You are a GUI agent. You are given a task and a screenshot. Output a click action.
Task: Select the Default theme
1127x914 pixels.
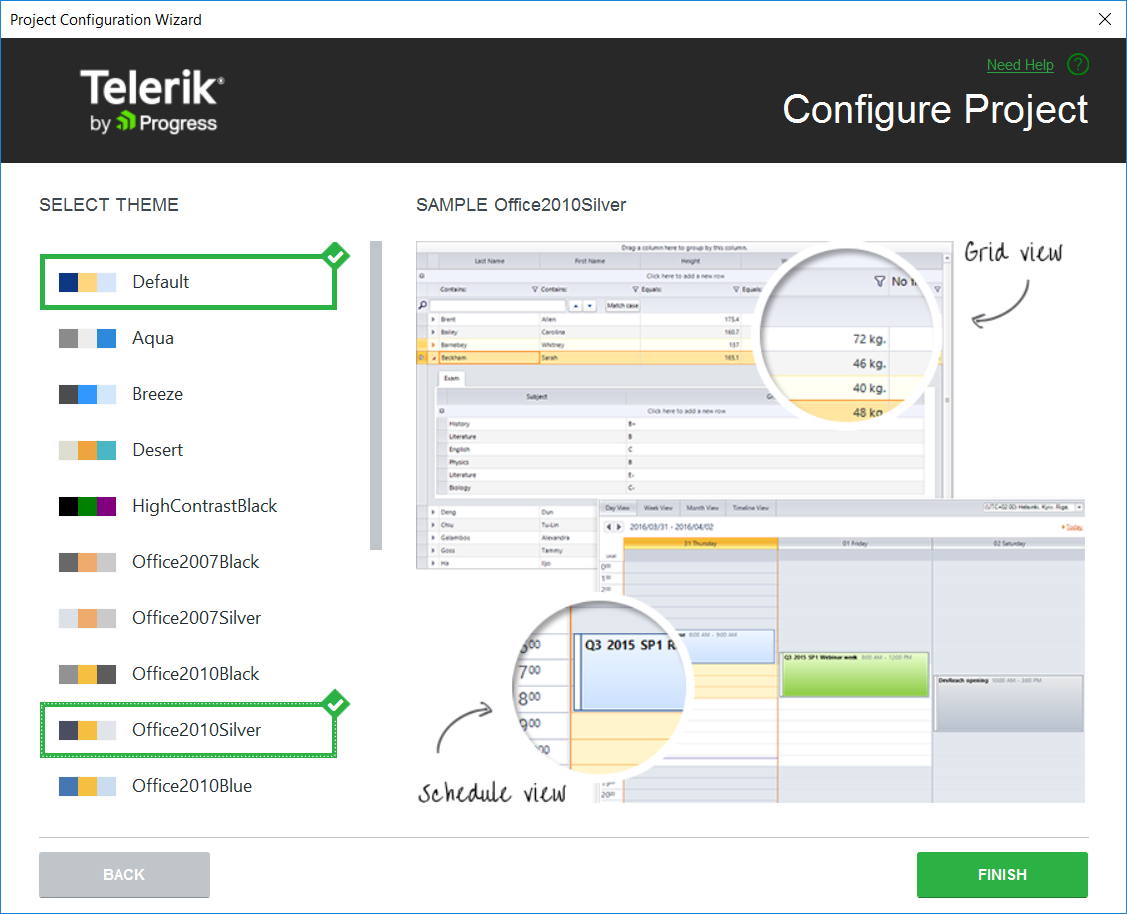point(188,282)
